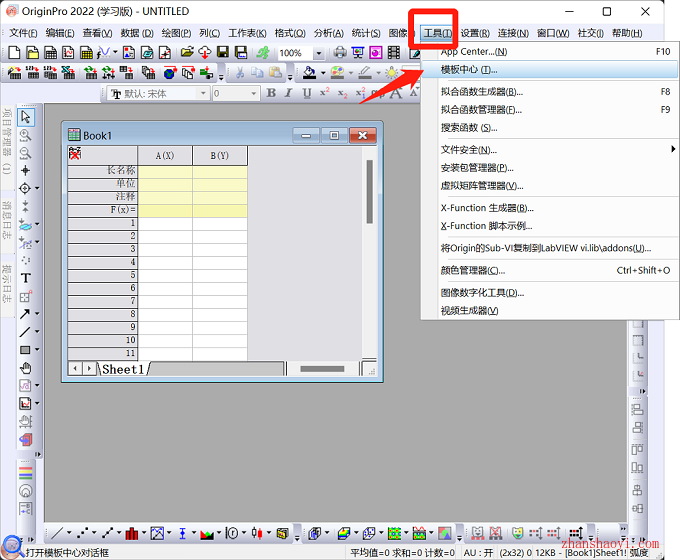Click the Paste clipboard icon

pos(276,73)
